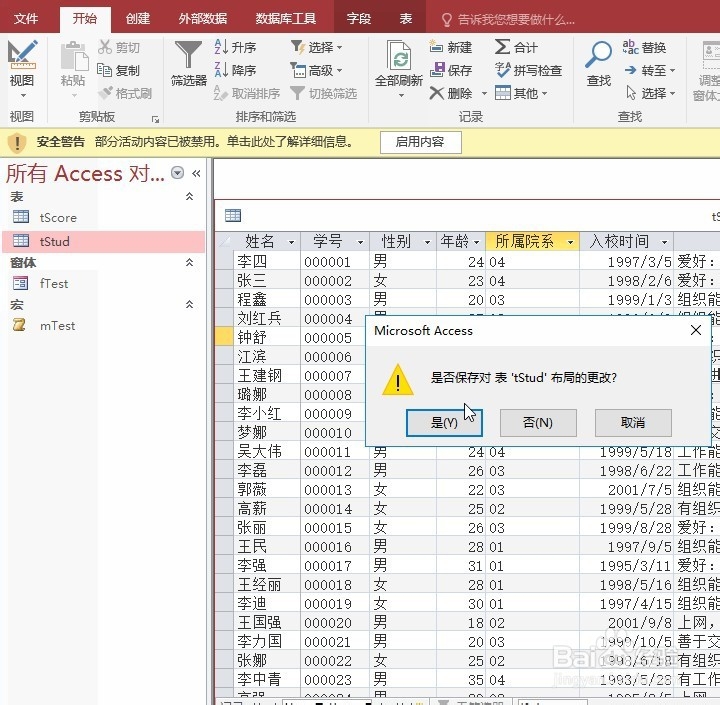Switch to the 表 (Table) ribbon tab
720x705 pixels.
click(405, 19)
